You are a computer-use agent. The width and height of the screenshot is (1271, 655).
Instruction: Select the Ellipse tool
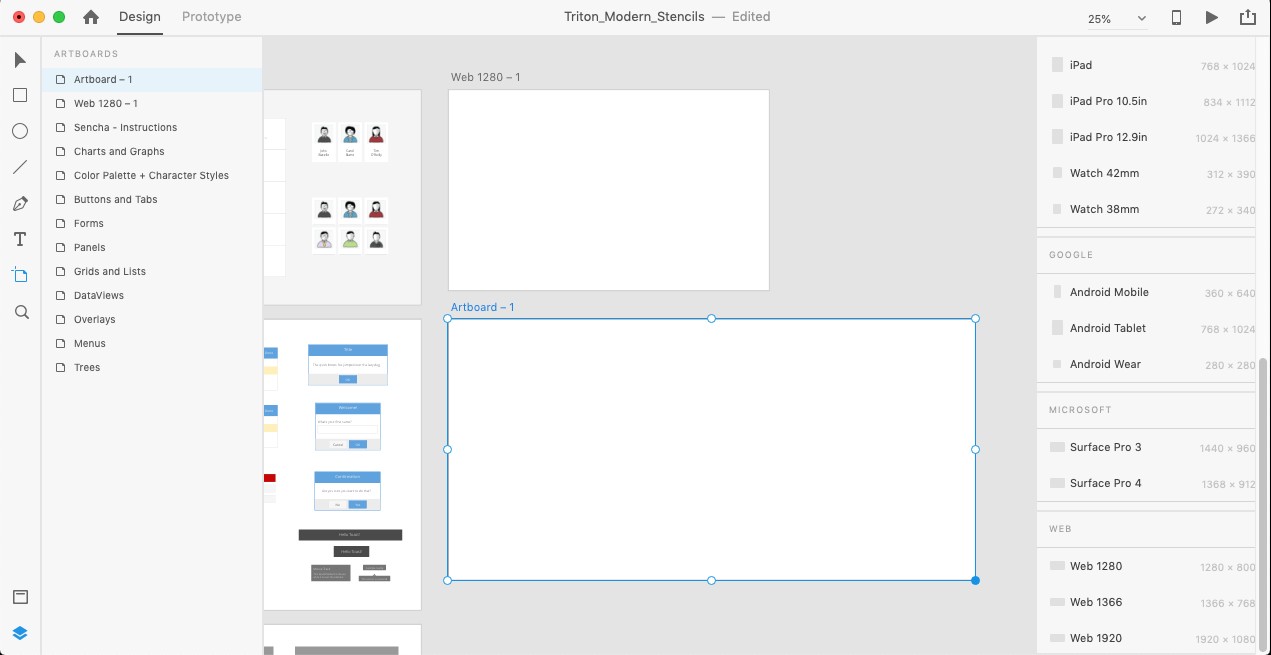coord(20,131)
